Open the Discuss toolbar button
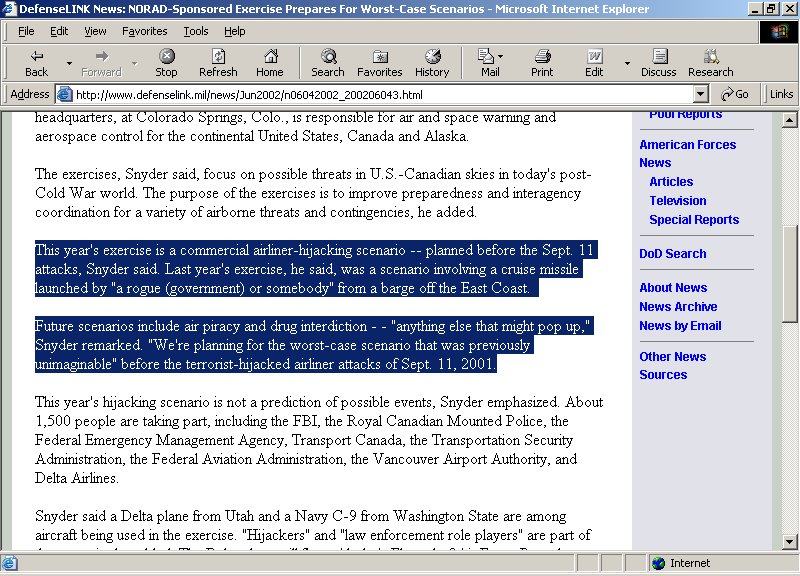Screen dimensions: 800x576 pyautogui.click(x=659, y=63)
